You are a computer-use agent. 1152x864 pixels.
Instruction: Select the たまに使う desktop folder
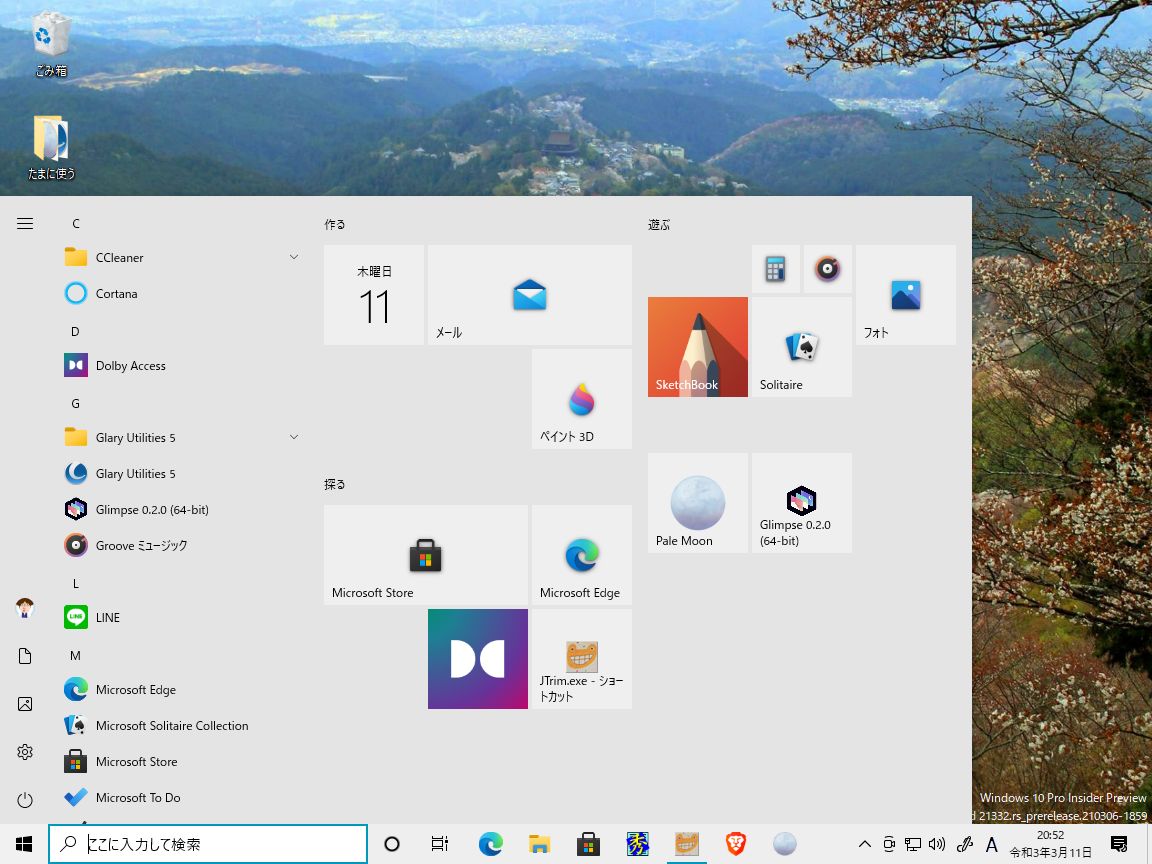point(51,148)
